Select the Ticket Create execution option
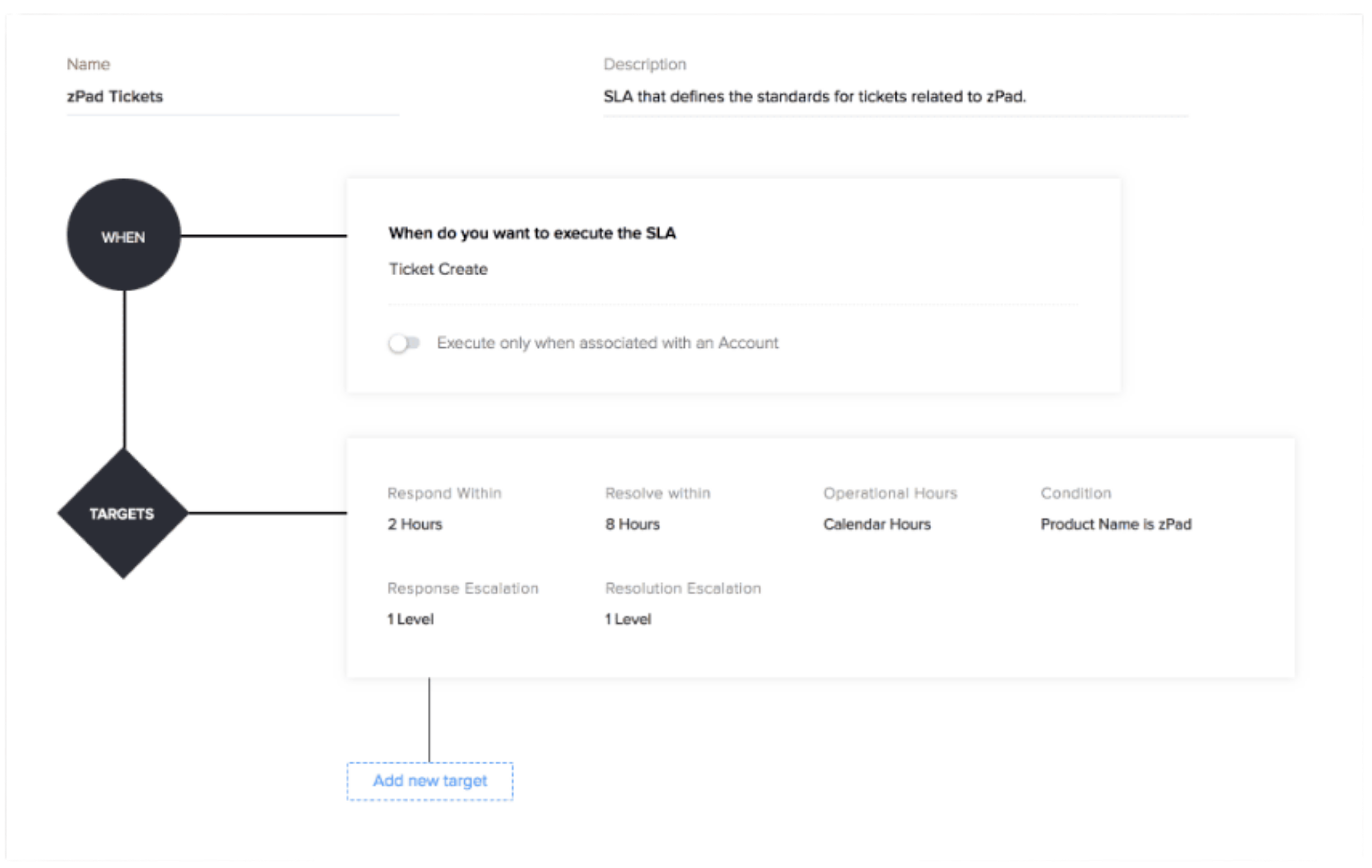This screenshot has width=1372, height=868. click(x=438, y=269)
